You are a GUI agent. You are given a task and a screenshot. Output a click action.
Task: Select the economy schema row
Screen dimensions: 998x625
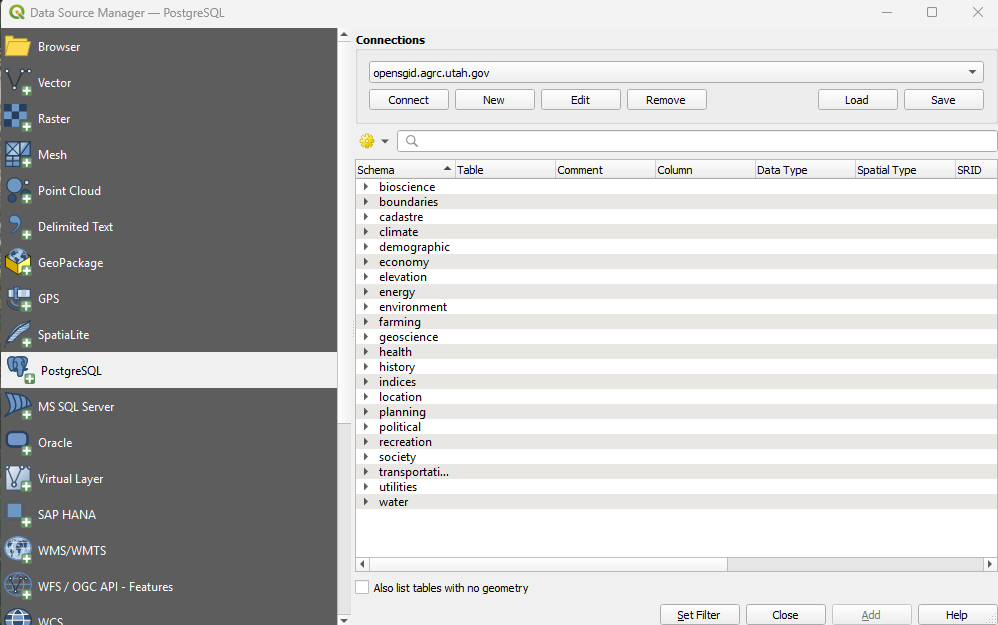[x=676, y=262]
